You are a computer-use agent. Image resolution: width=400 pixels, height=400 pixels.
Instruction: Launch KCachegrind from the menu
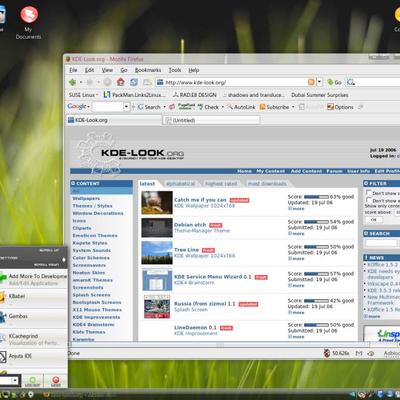point(33,339)
